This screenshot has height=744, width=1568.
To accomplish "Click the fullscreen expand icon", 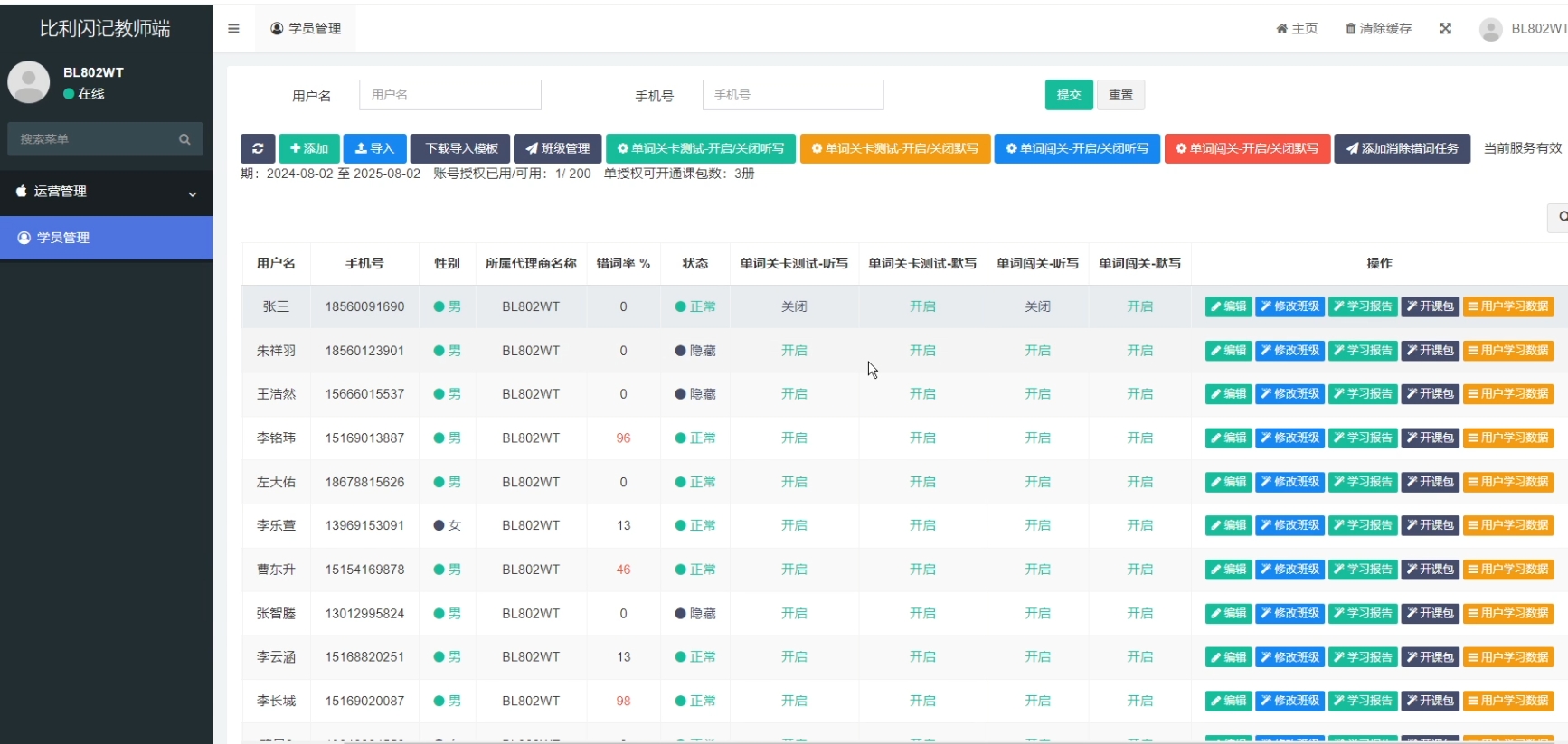I will pyautogui.click(x=1445, y=28).
